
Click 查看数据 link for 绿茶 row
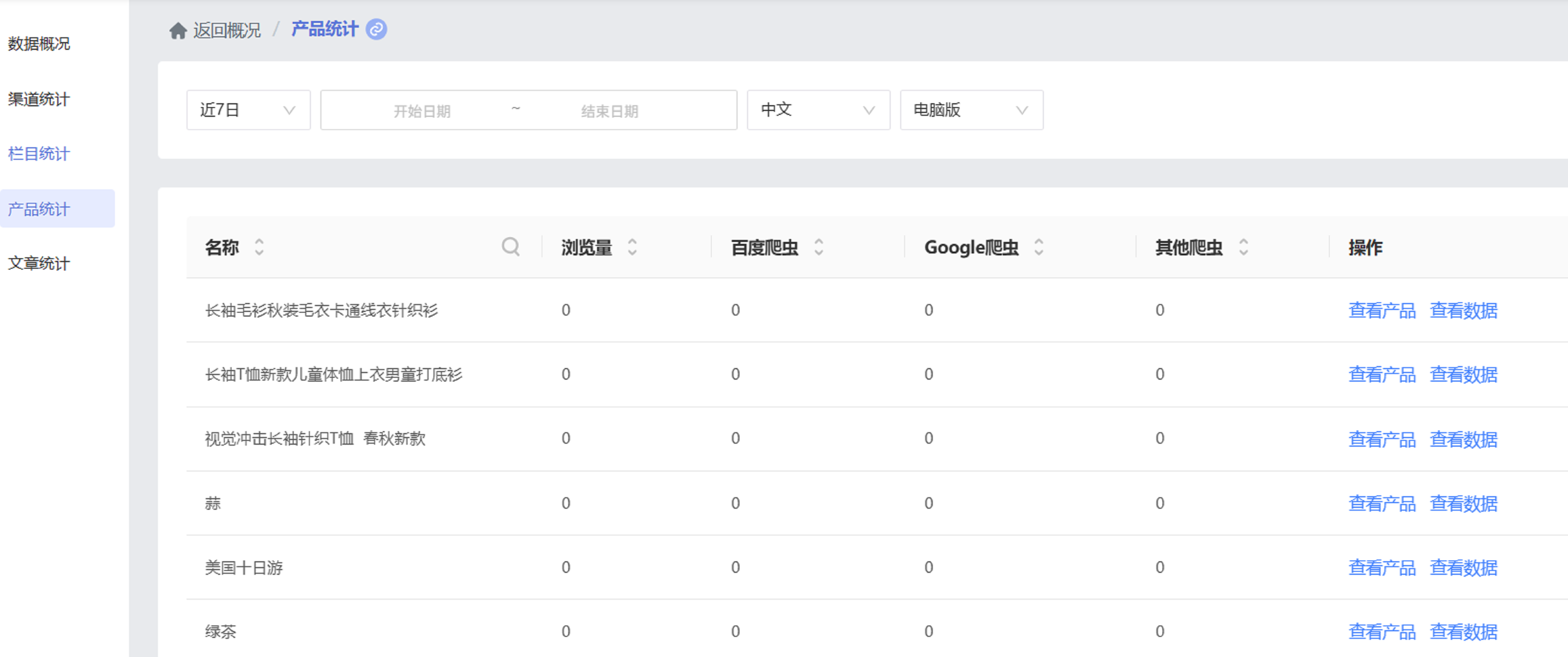point(1463,631)
